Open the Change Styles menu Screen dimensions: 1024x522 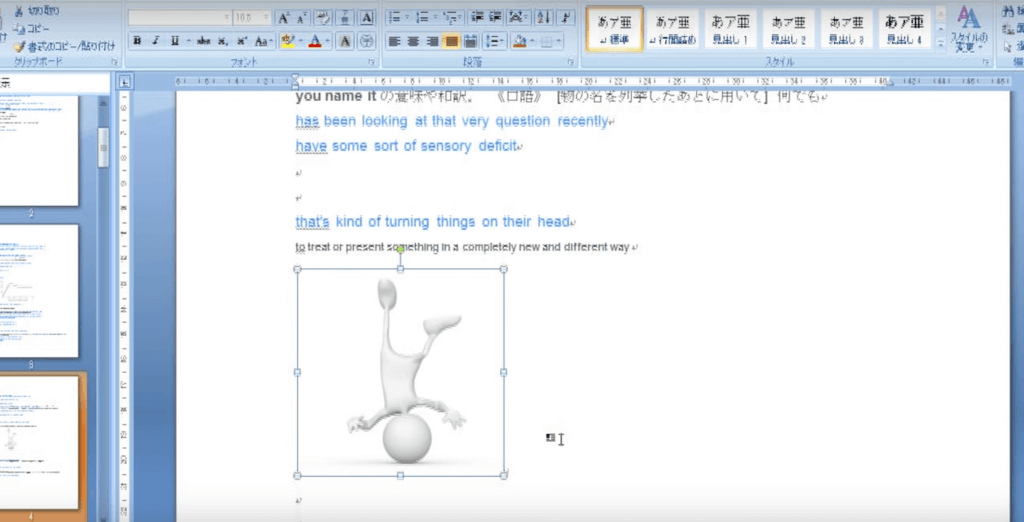click(x=968, y=30)
